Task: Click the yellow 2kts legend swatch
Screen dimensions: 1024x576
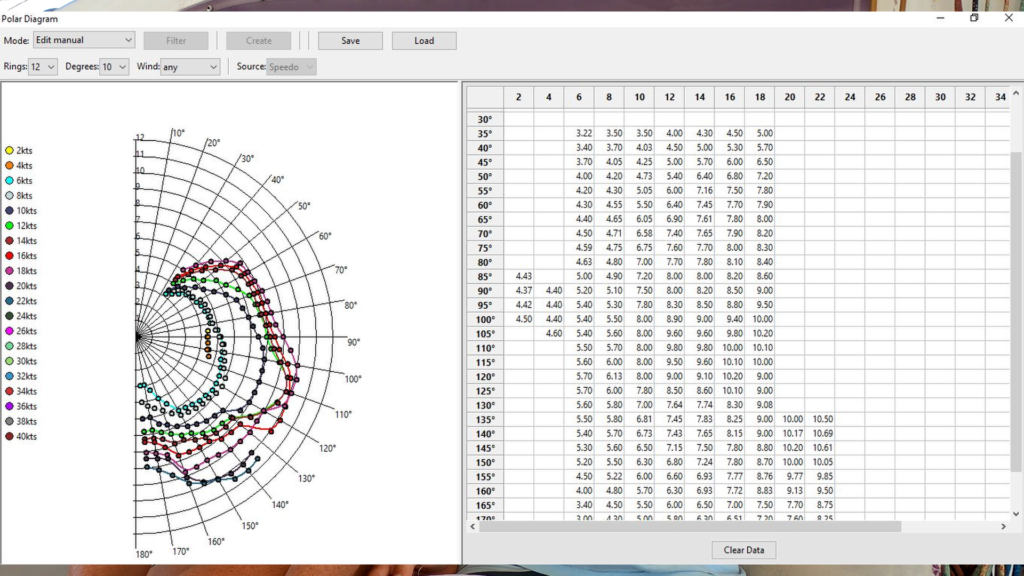Action: pyautogui.click(x=9, y=151)
